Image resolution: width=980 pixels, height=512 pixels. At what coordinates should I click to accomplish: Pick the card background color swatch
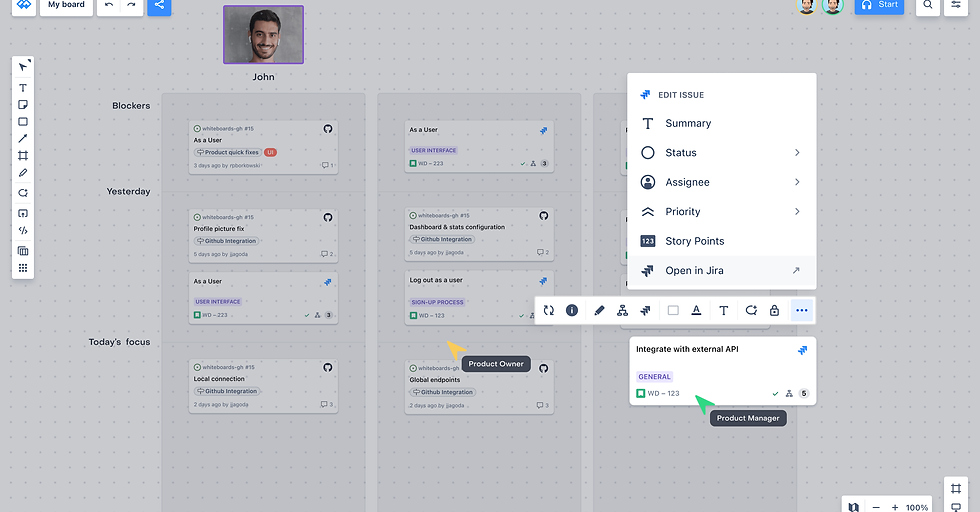click(673, 310)
